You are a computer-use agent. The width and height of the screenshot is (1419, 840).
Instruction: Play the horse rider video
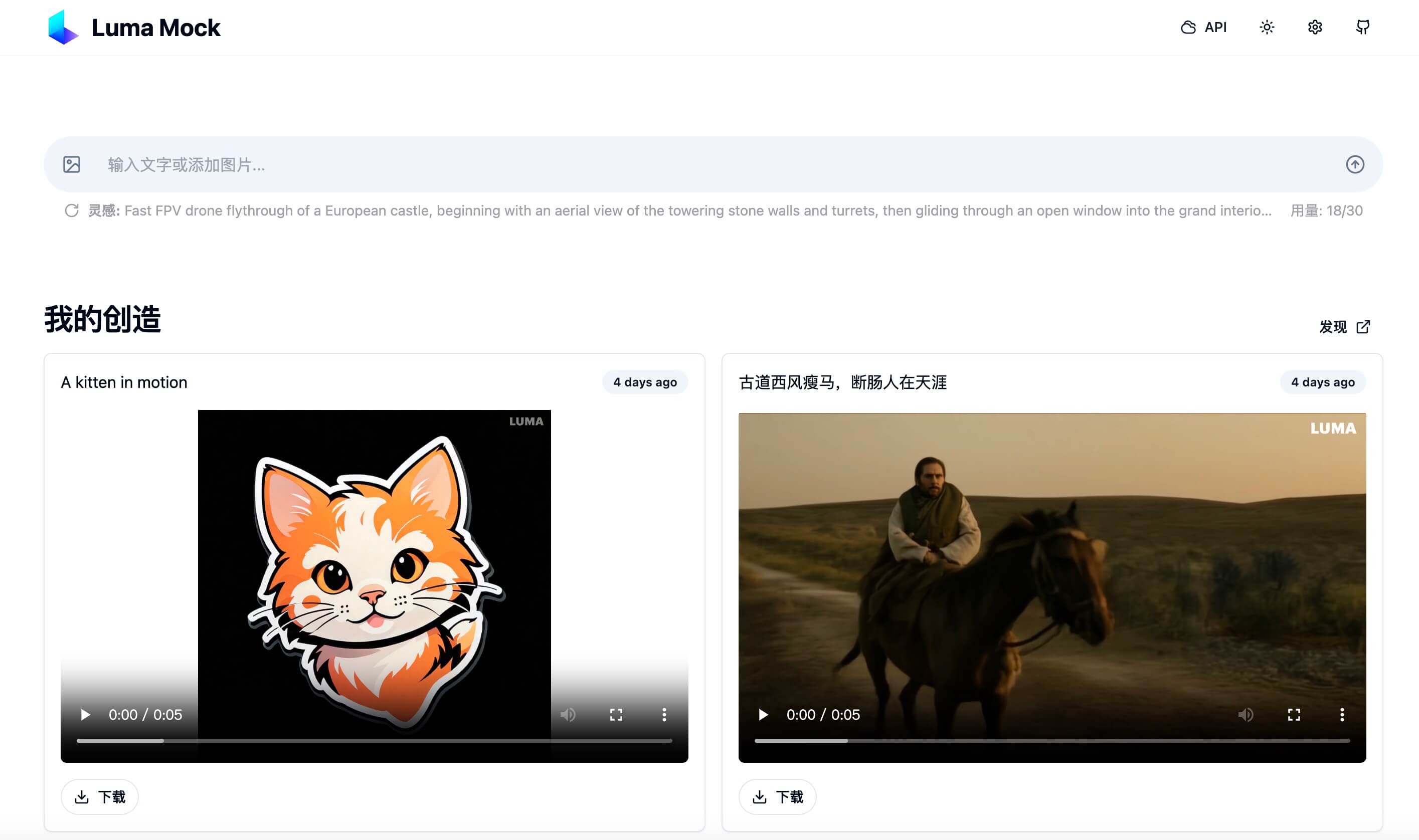pos(763,714)
